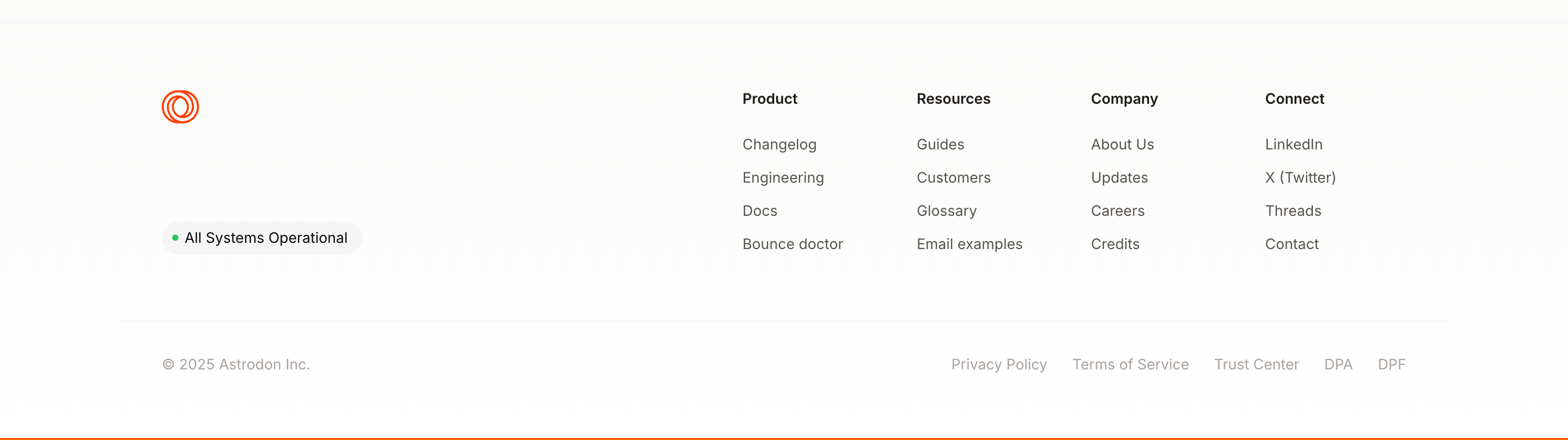Browse the Guides link

click(941, 144)
